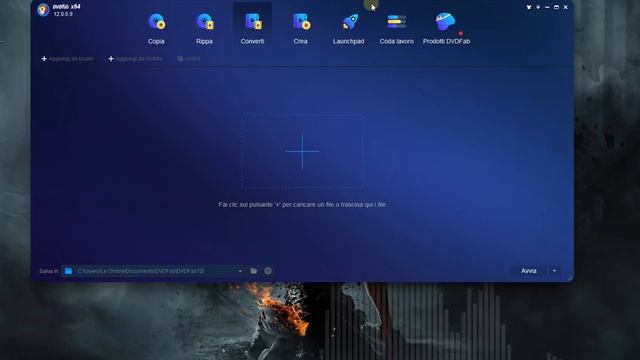Image resolution: width=640 pixels, height=360 pixels.
Task: Close the DVDFab window
Action: coord(566,7)
